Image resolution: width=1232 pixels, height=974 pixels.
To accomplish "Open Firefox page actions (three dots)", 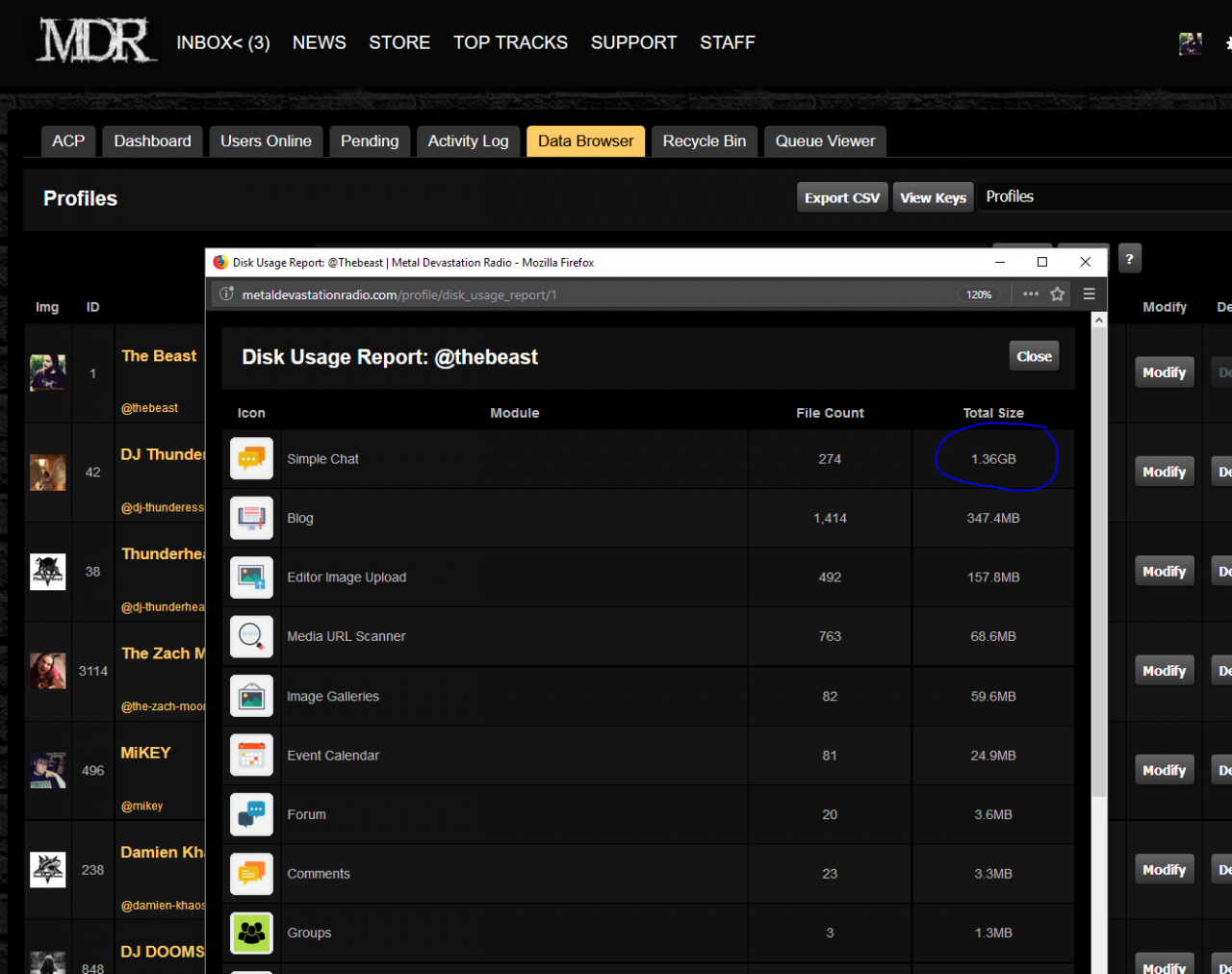I will click(x=1031, y=295).
